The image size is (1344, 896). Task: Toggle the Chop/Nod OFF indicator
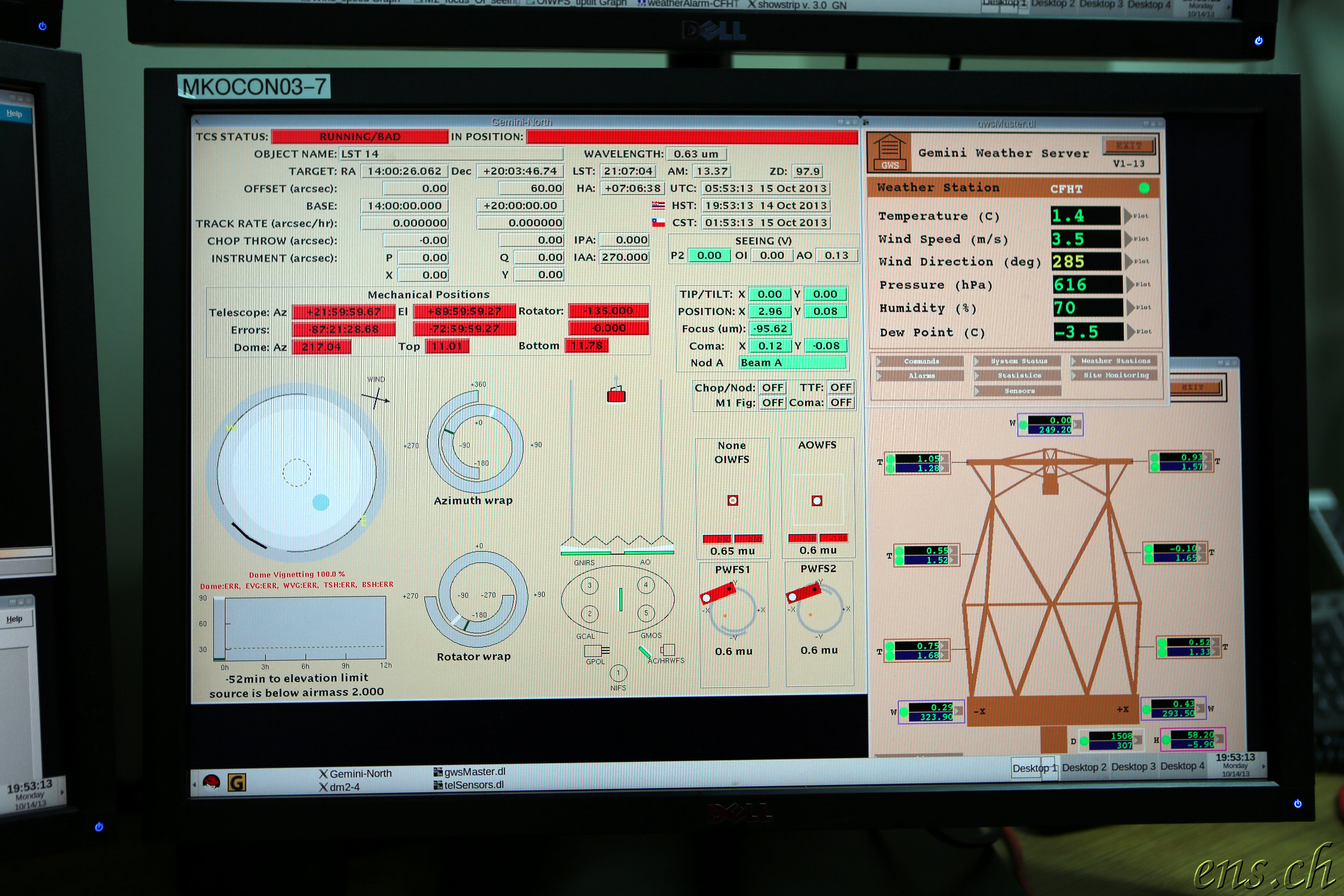(772, 388)
